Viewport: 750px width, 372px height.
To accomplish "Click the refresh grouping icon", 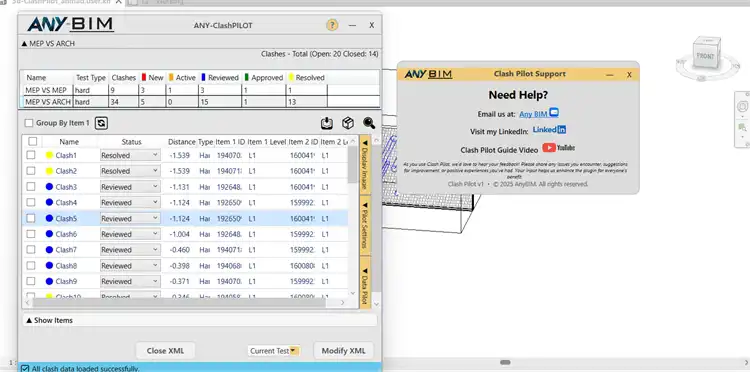I will [x=101, y=123].
